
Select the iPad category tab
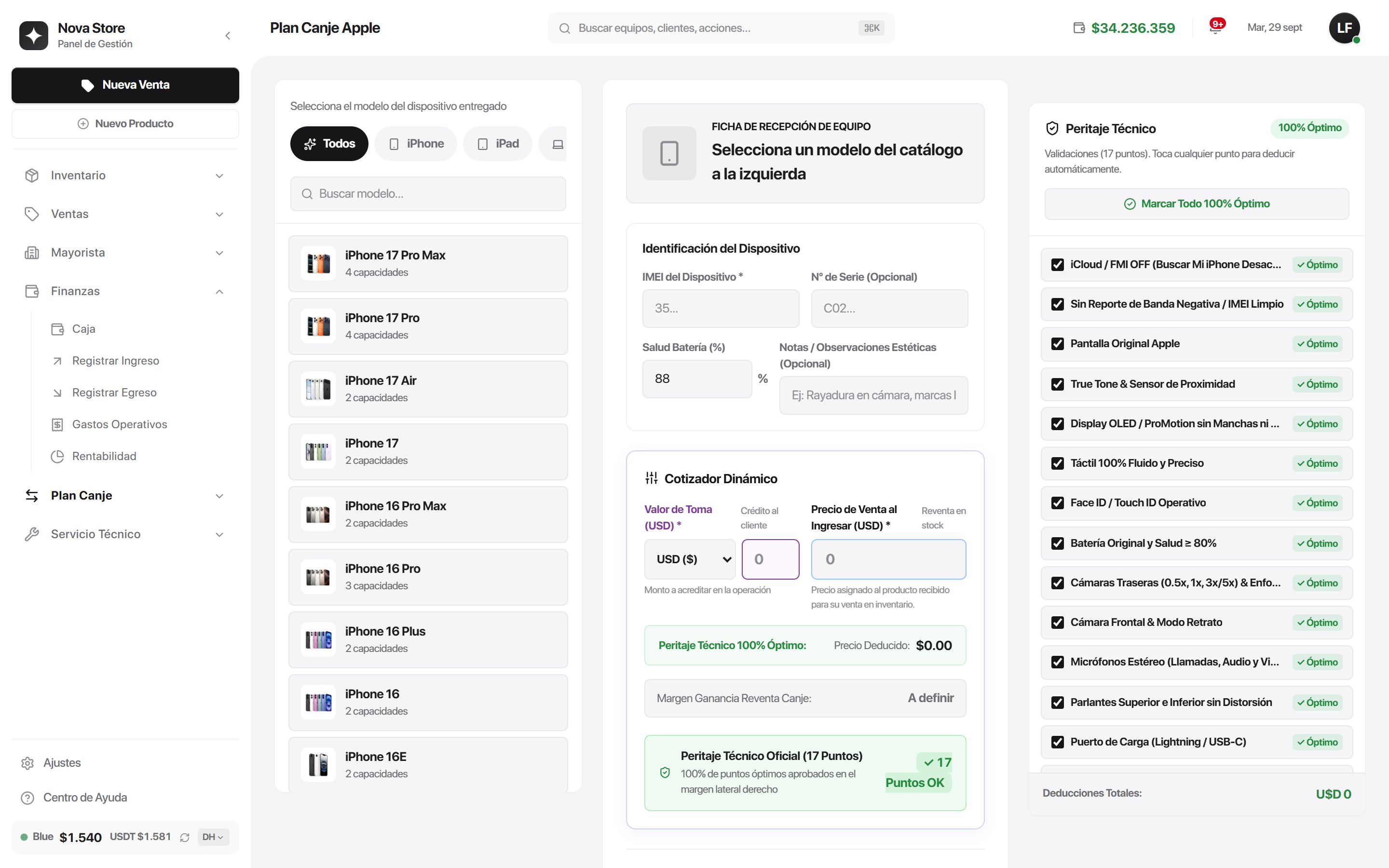498,144
